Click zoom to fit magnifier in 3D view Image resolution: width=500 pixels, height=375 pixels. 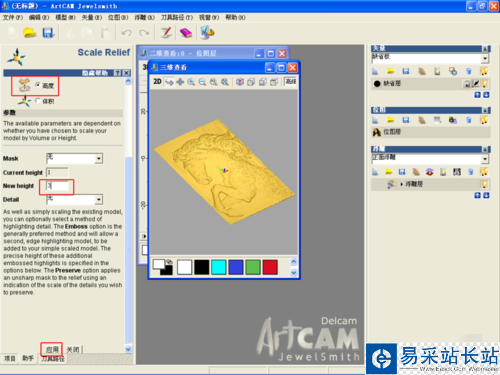(x=225, y=82)
